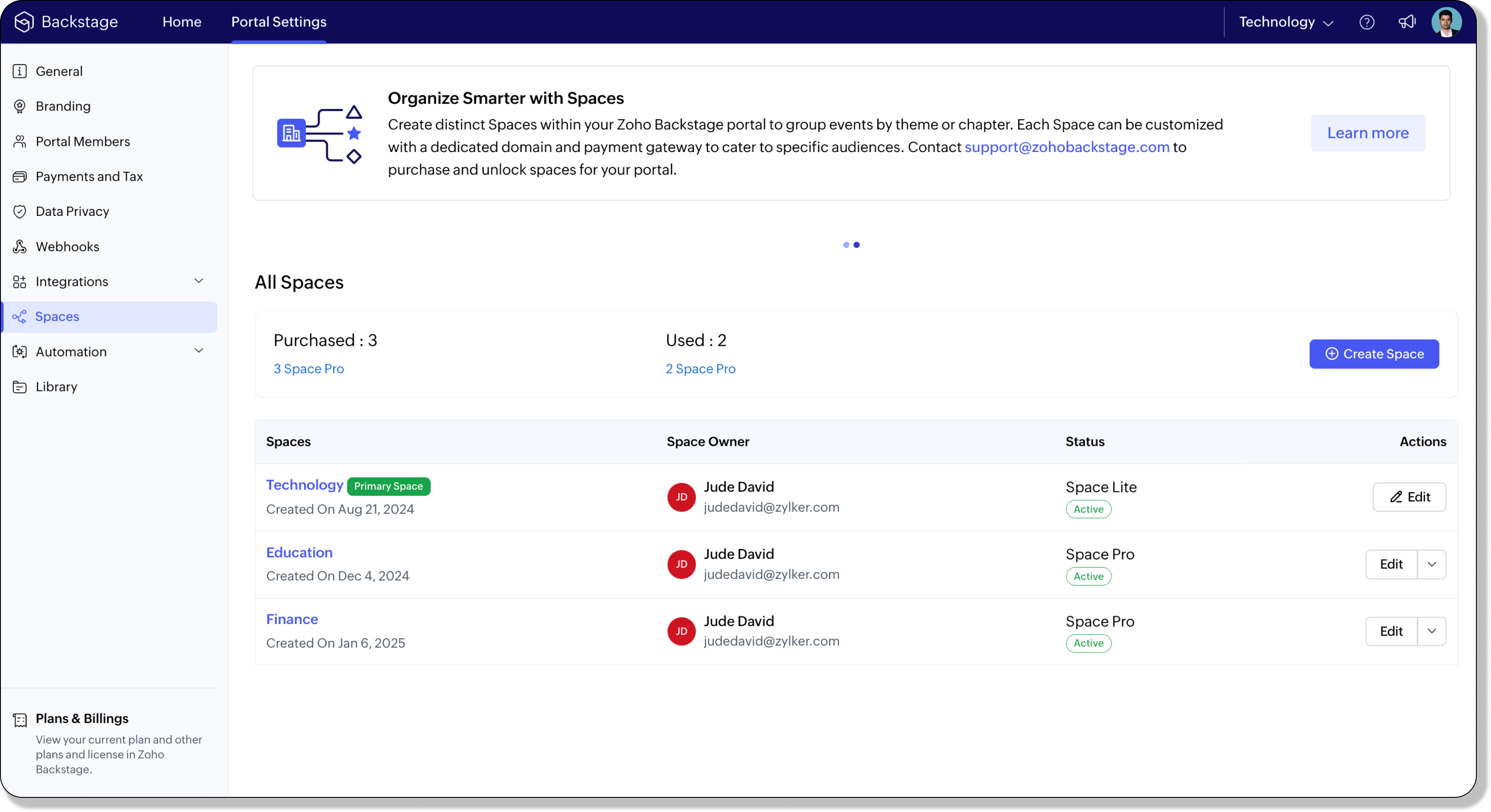1491x812 pixels.
Task: Open Finance row's Edit dropdown arrow
Action: click(1431, 631)
